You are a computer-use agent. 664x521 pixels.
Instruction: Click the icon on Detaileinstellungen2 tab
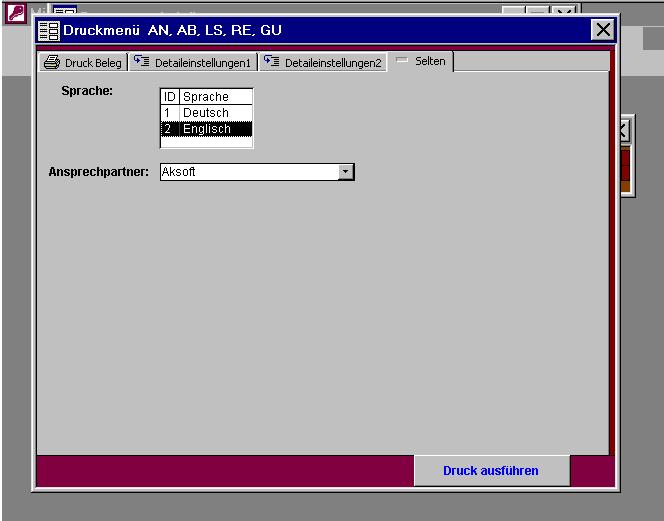272,63
